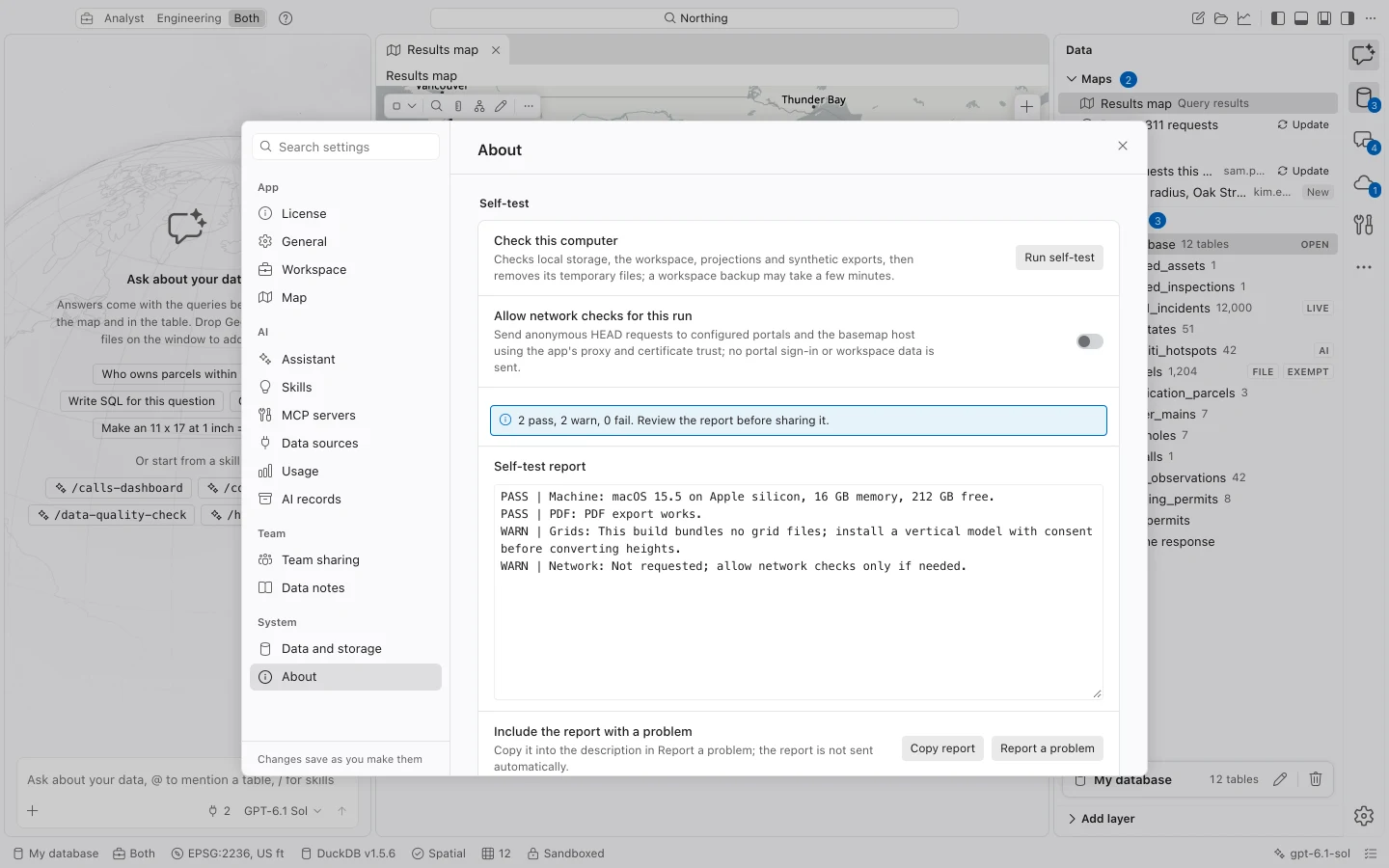The height and width of the screenshot is (868, 1389).
Task: Click Report a problem button
Action: (1048, 748)
